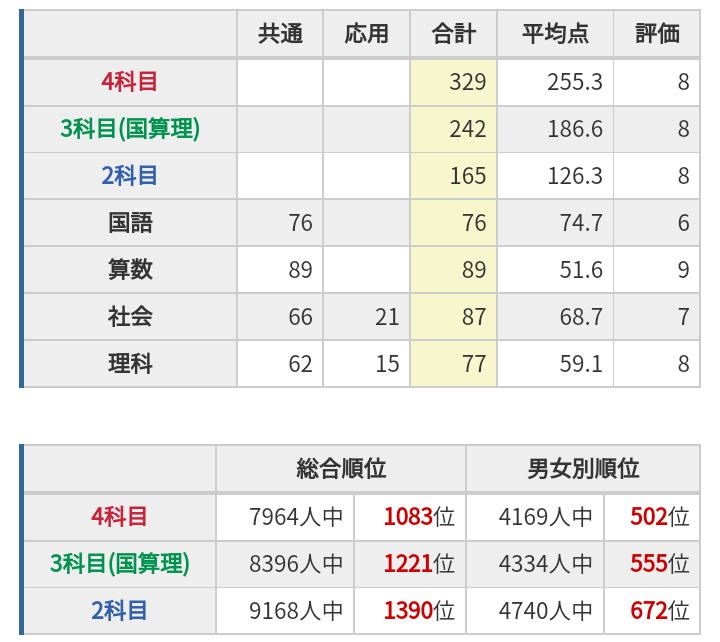The height and width of the screenshot is (642, 720).
Task: Click 社会 共通 score 66
Action: pos(300,317)
